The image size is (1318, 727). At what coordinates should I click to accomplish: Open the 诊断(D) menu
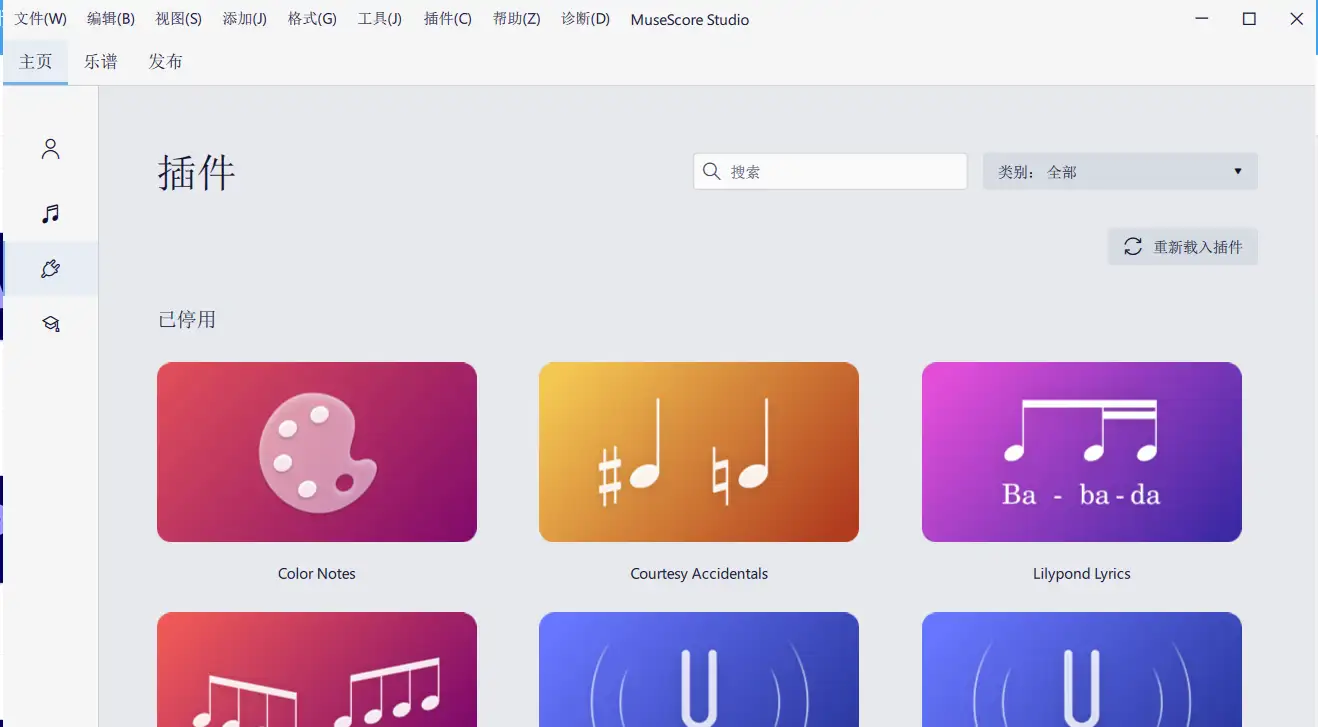click(x=585, y=19)
